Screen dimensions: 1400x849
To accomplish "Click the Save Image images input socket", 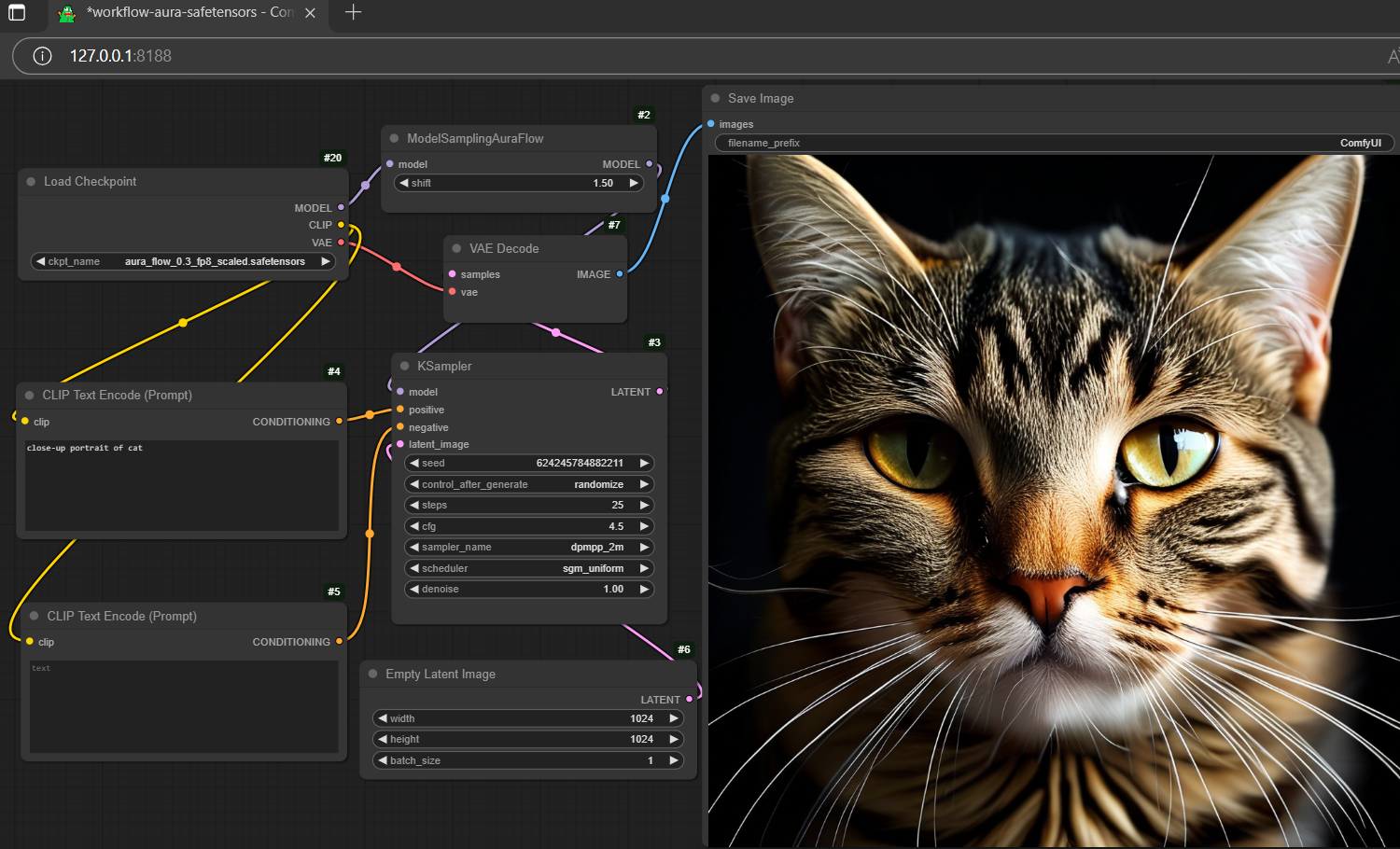I will (711, 124).
